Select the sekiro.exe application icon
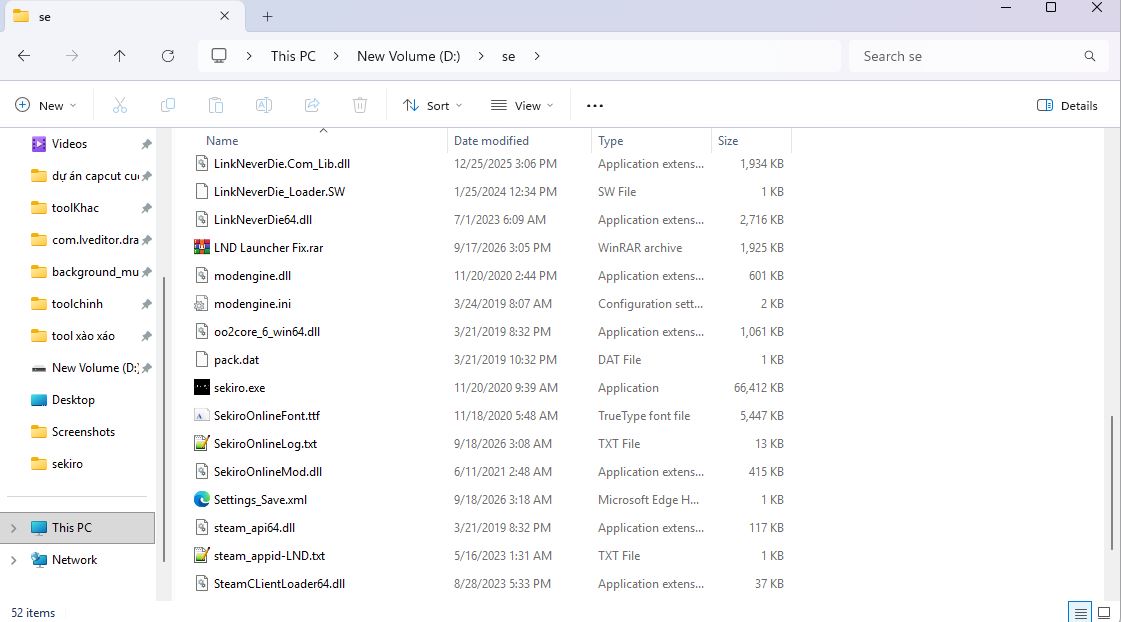 [x=202, y=387]
